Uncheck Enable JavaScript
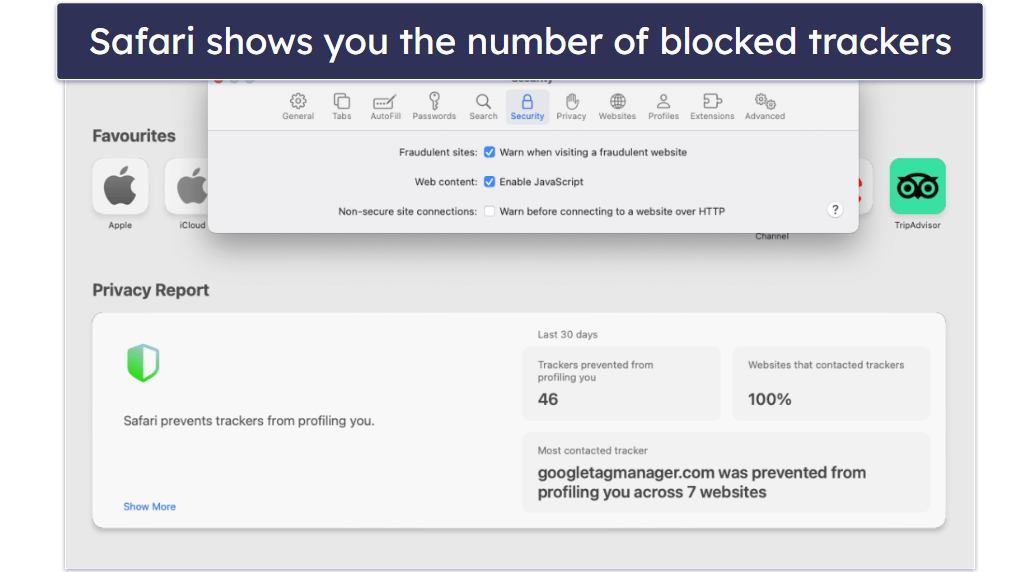1035x572 pixels. coord(489,181)
